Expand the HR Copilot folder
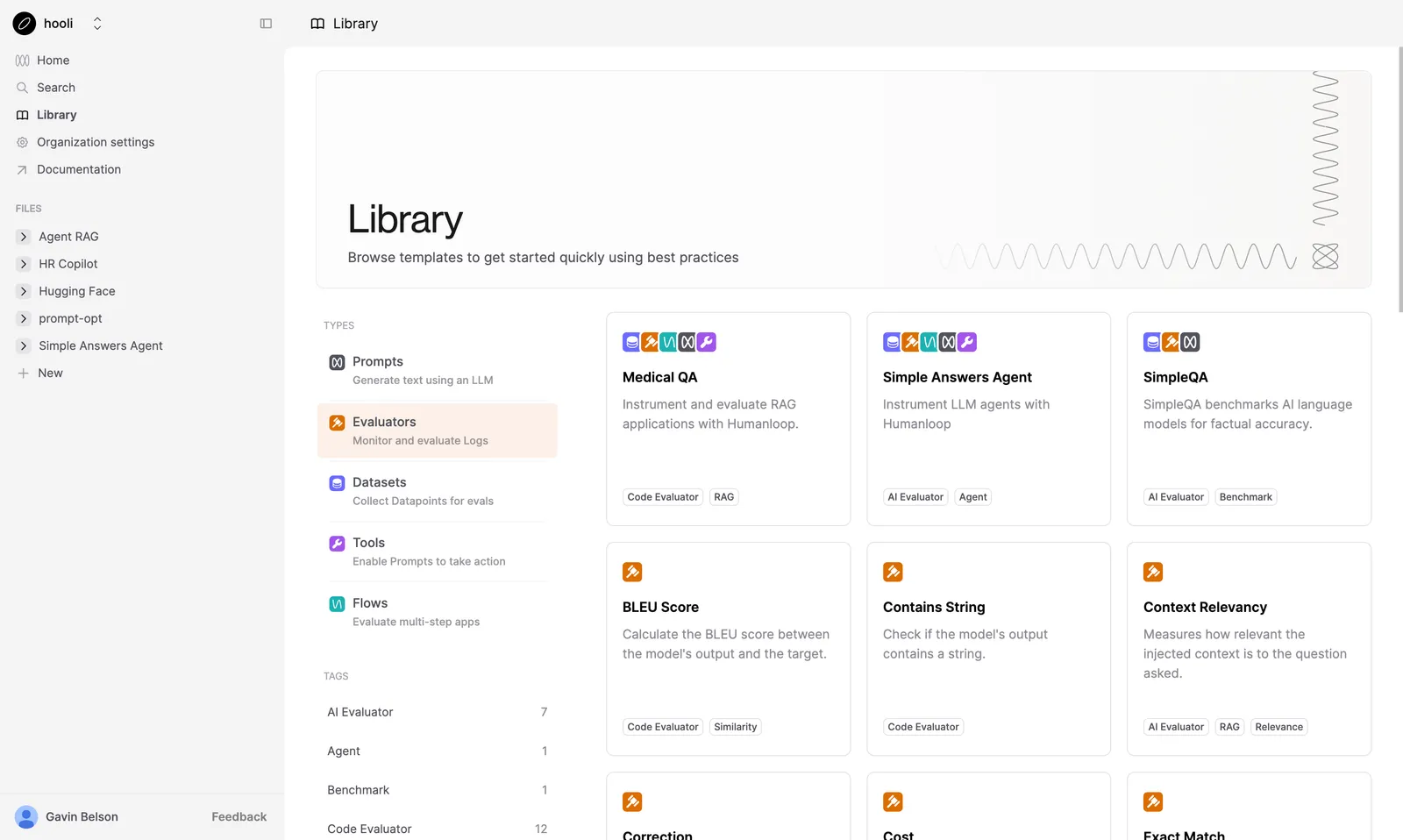 (24, 264)
